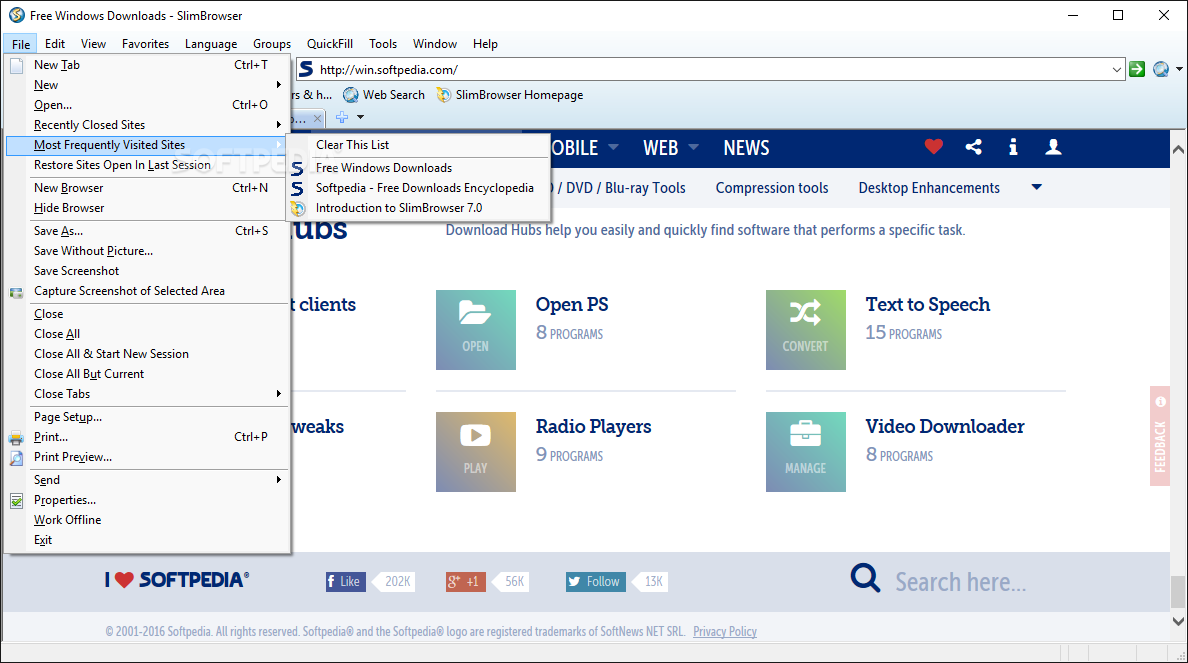The image size is (1188, 663).
Task: Click the Facebook Like button
Action: coord(345,581)
